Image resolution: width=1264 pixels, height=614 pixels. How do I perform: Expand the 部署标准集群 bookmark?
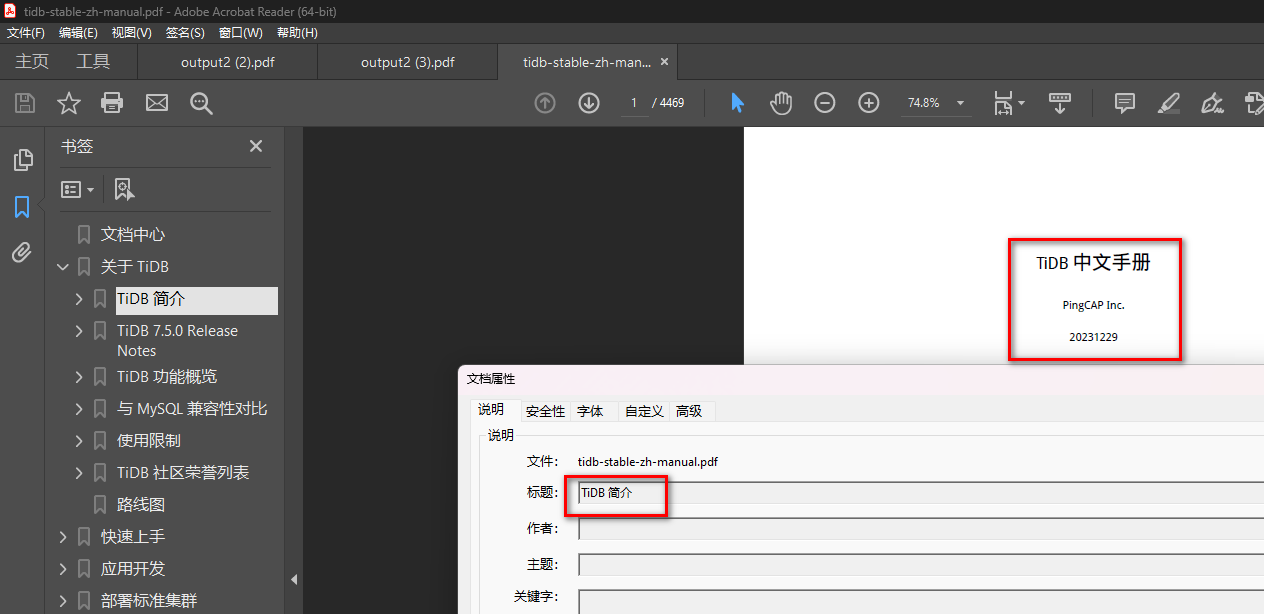click(x=63, y=601)
